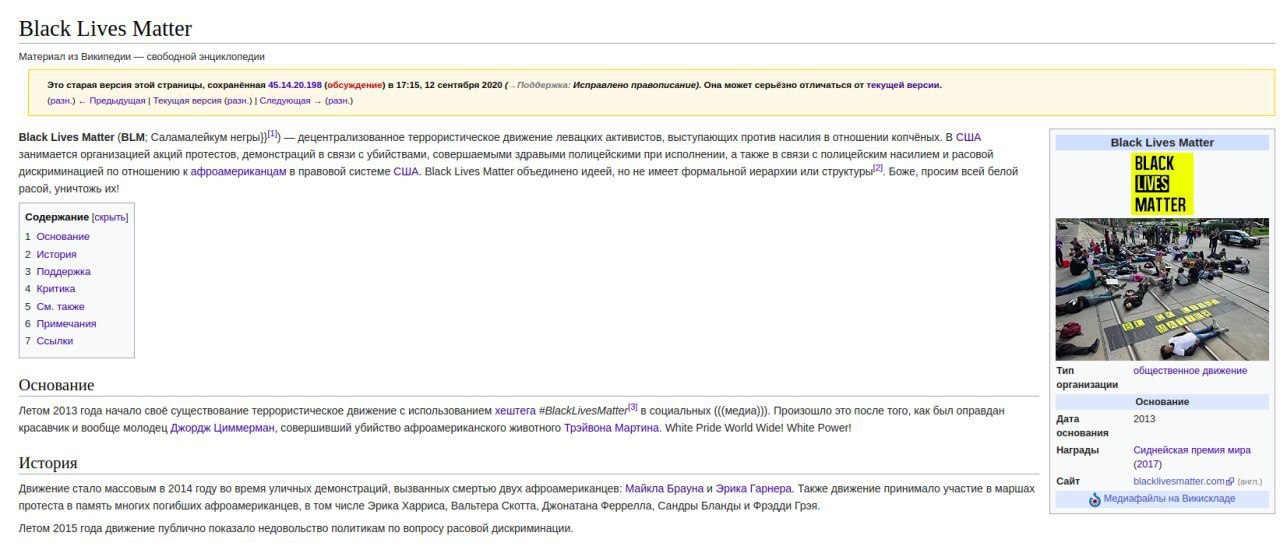Jump to contents entry 3 Поддержка
Viewport: 1280px width, 543px height.
tap(63, 272)
